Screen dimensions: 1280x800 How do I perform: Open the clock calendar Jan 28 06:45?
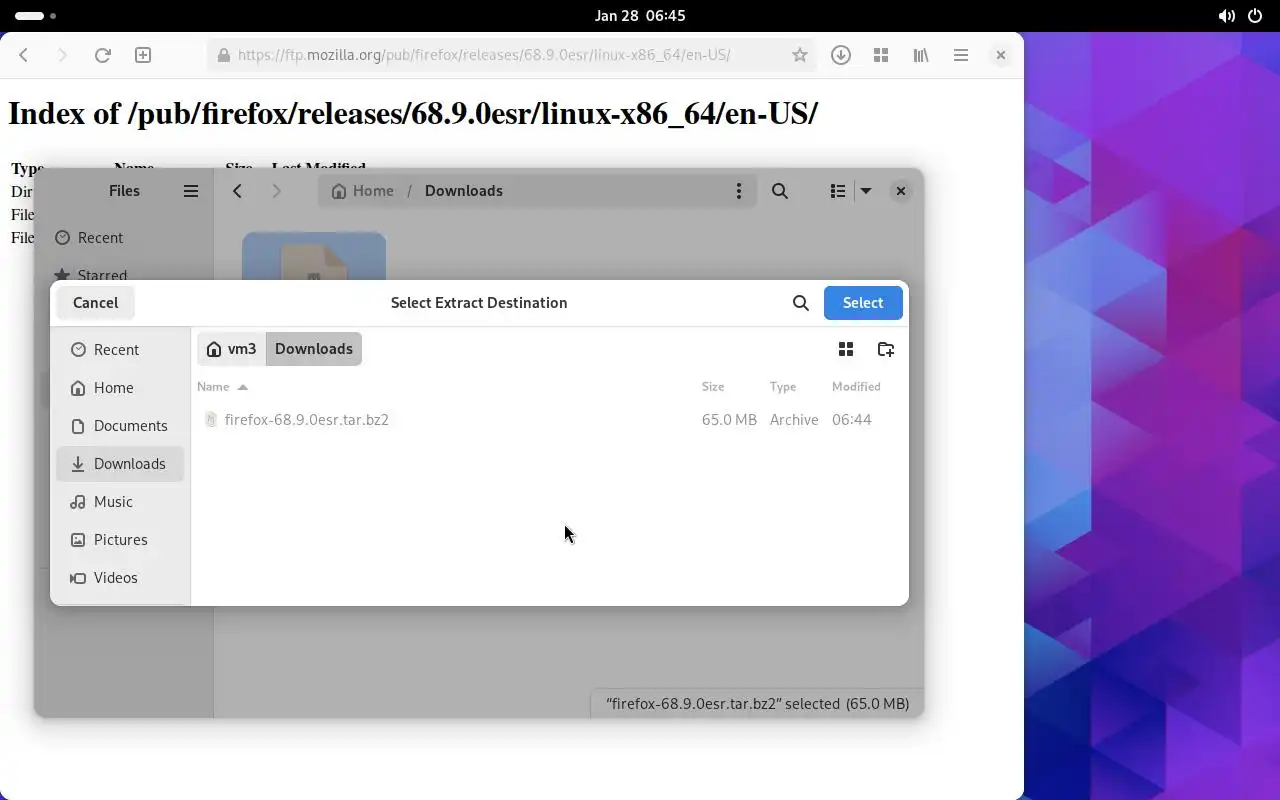(x=640, y=16)
